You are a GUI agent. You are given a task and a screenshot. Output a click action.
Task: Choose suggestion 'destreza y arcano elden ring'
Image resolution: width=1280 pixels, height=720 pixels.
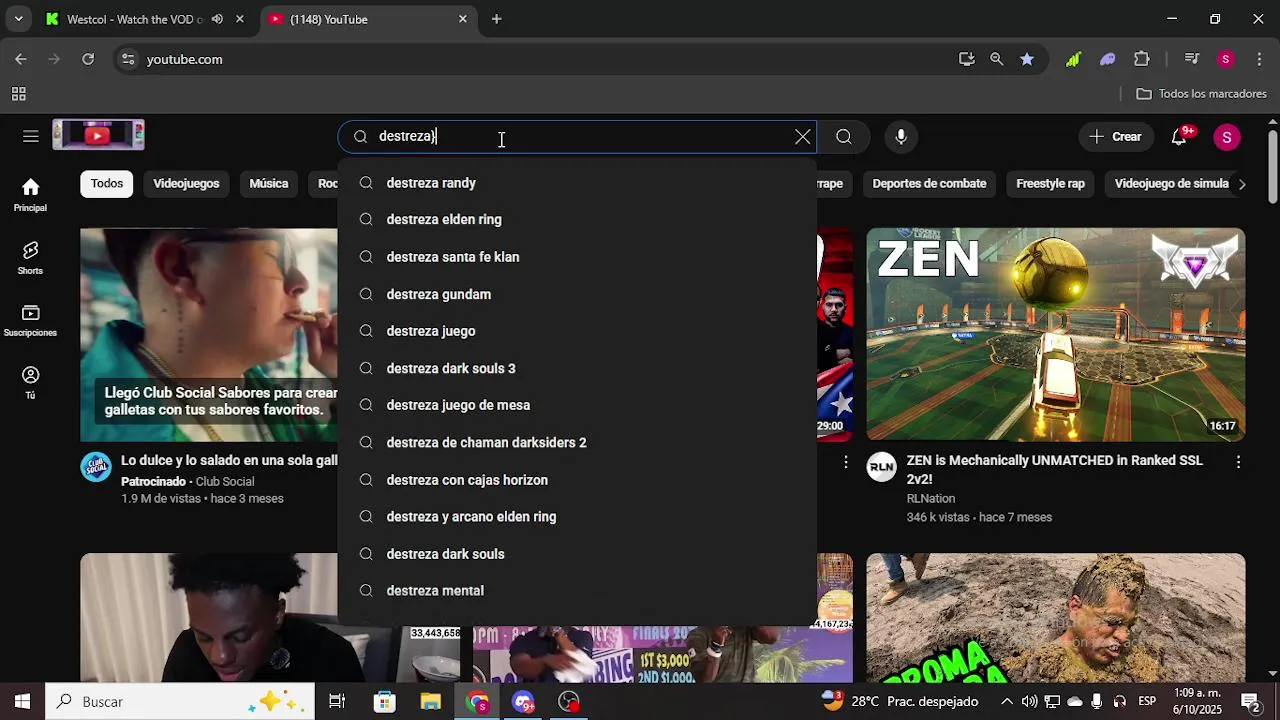click(x=577, y=517)
